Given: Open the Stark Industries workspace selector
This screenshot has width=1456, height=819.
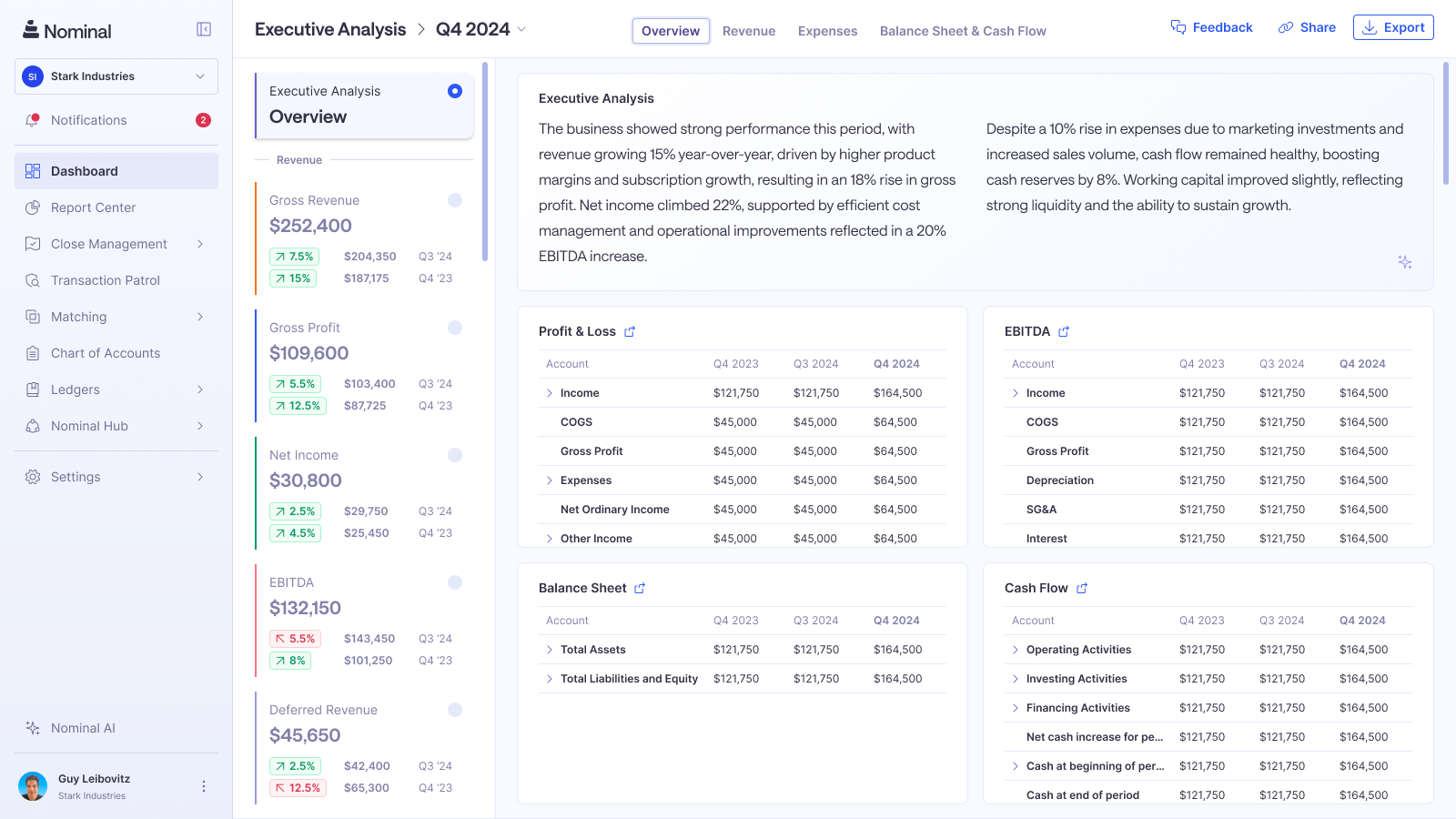Looking at the screenshot, I should [x=116, y=76].
